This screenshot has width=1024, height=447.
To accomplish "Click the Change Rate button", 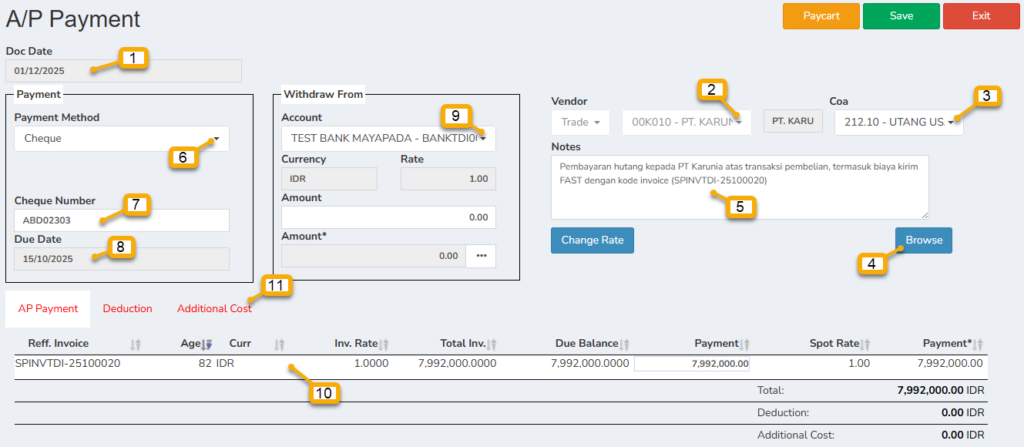I will point(592,241).
